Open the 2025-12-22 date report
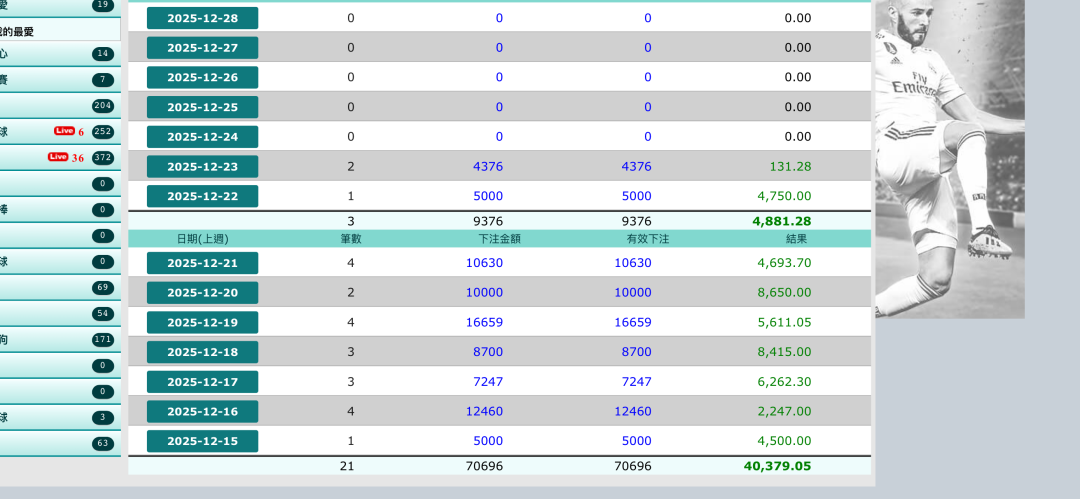1080x499 pixels. click(202, 196)
